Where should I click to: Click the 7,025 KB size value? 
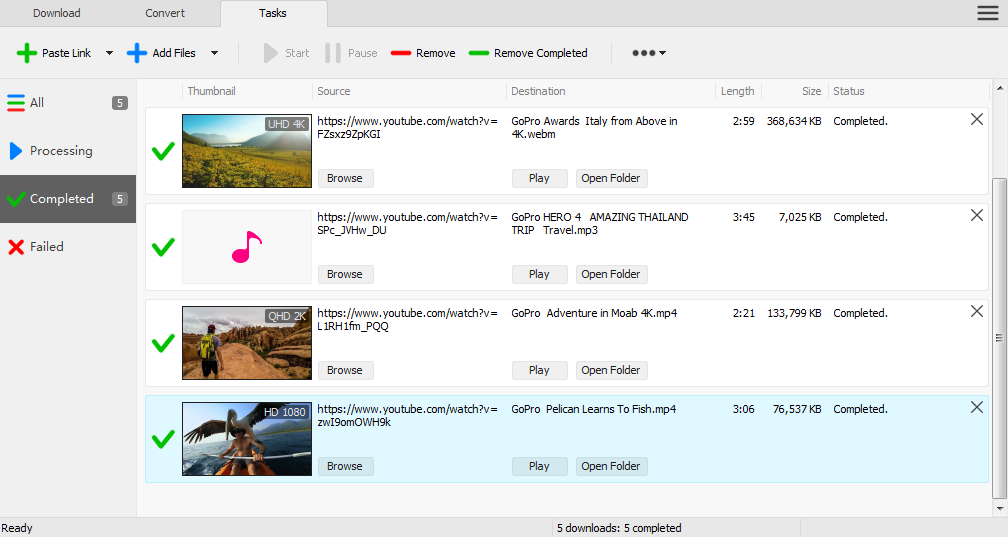(x=800, y=217)
